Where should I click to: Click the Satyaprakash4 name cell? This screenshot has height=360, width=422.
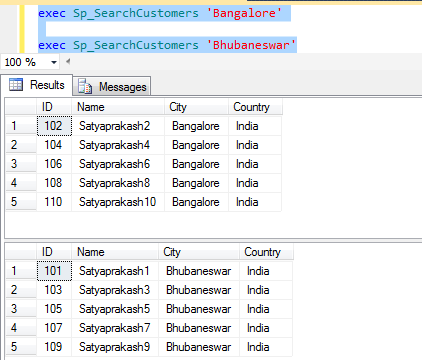click(x=118, y=145)
